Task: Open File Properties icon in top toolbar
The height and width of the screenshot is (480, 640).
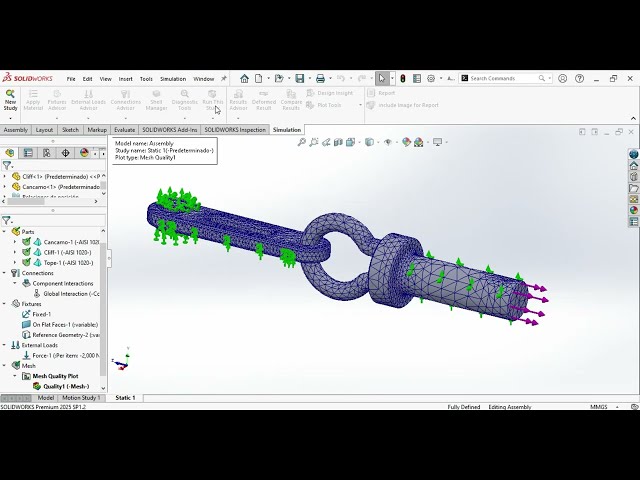Action: pos(417,78)
